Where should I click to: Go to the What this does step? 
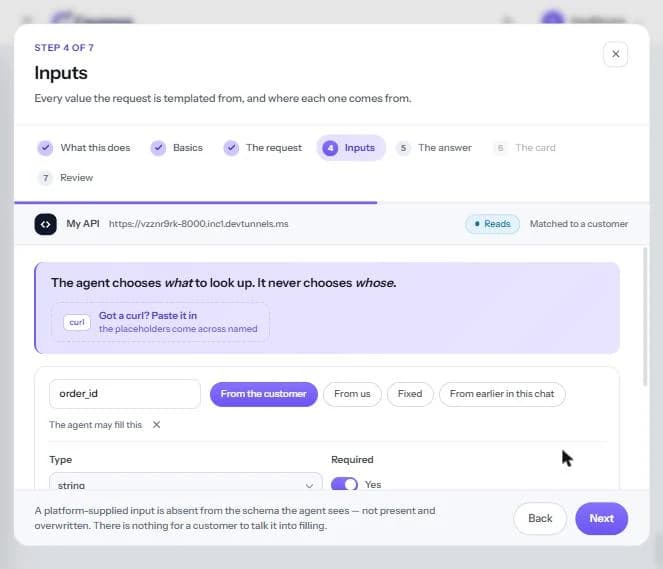pyautogui.click(x=84, y=148)
